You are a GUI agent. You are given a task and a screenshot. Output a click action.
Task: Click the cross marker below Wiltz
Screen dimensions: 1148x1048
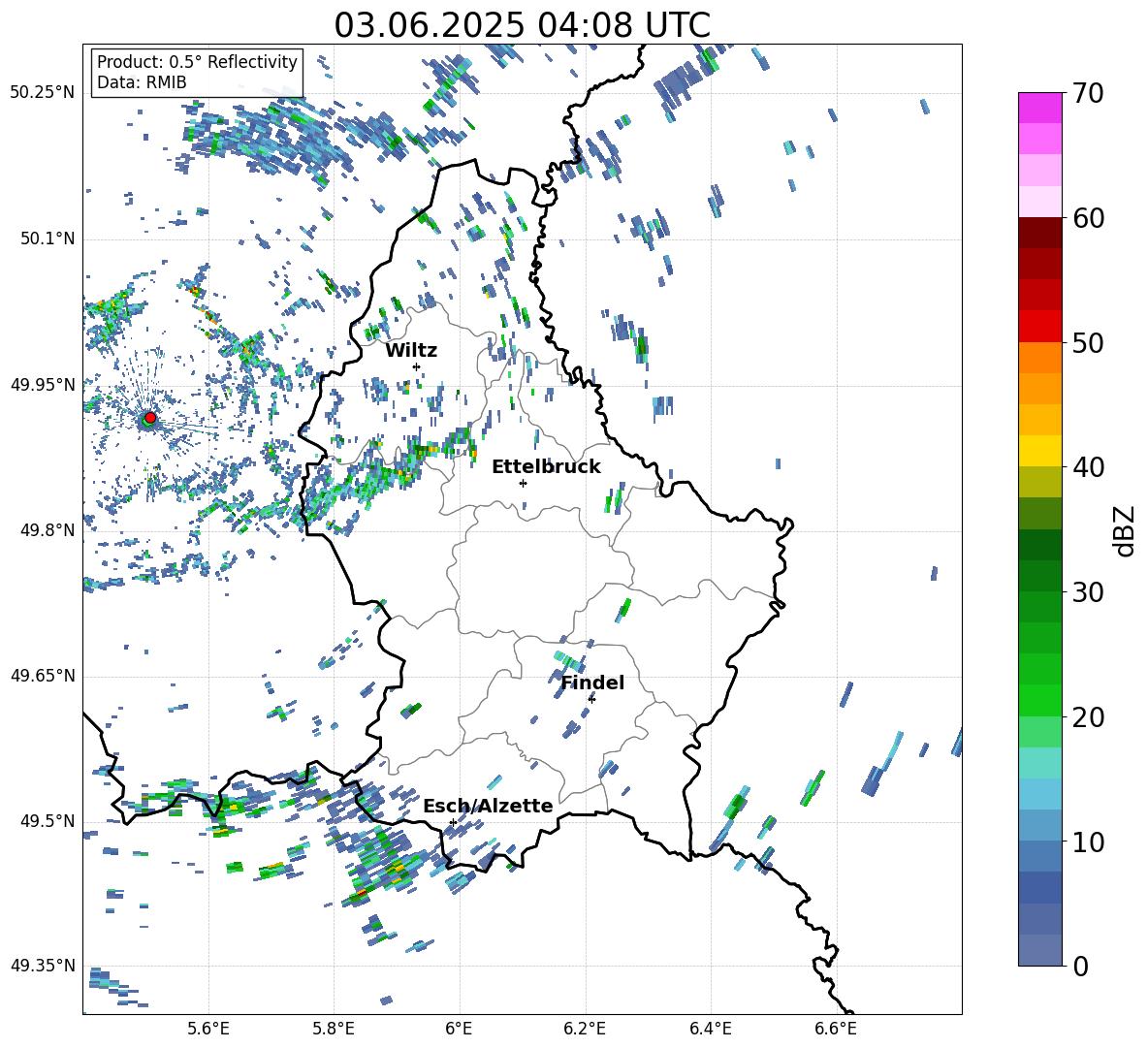[417, 366]
